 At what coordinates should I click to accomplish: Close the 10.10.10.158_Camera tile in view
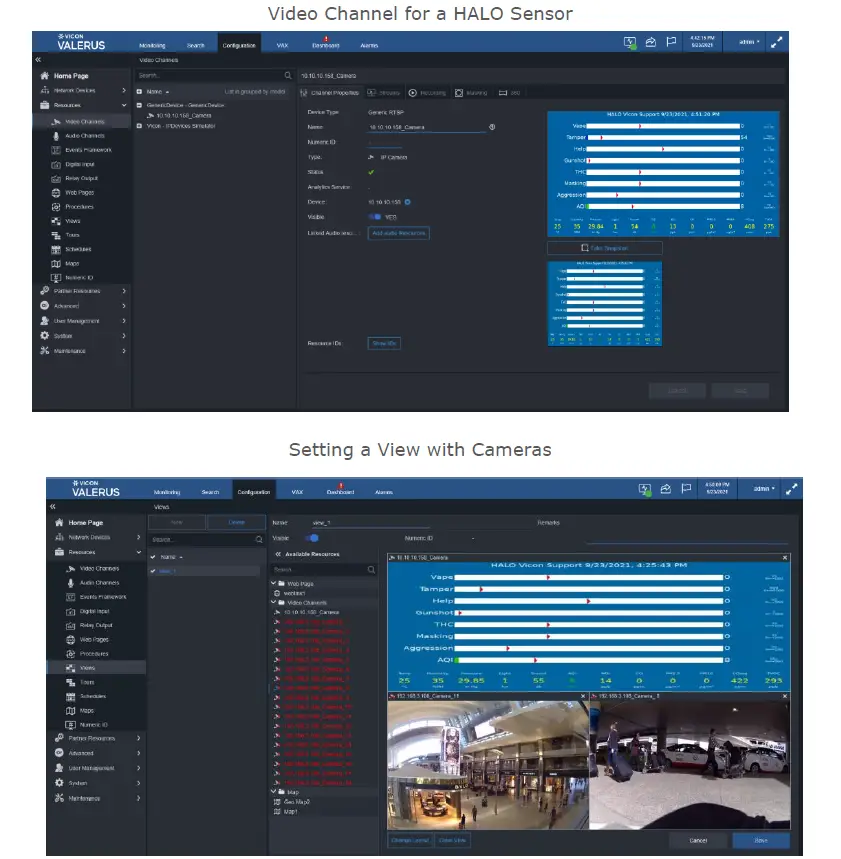coord(785,557)
